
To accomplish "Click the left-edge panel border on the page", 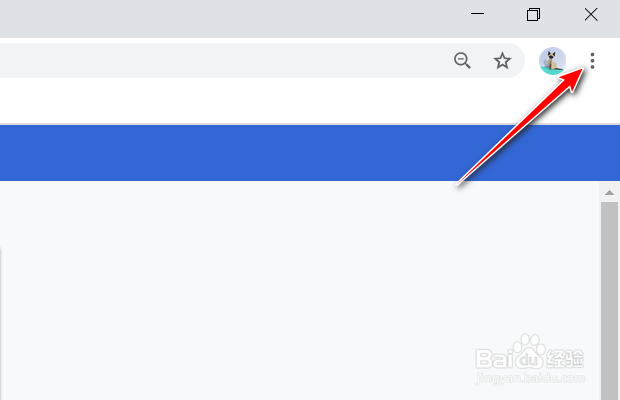I will (1, 320).
